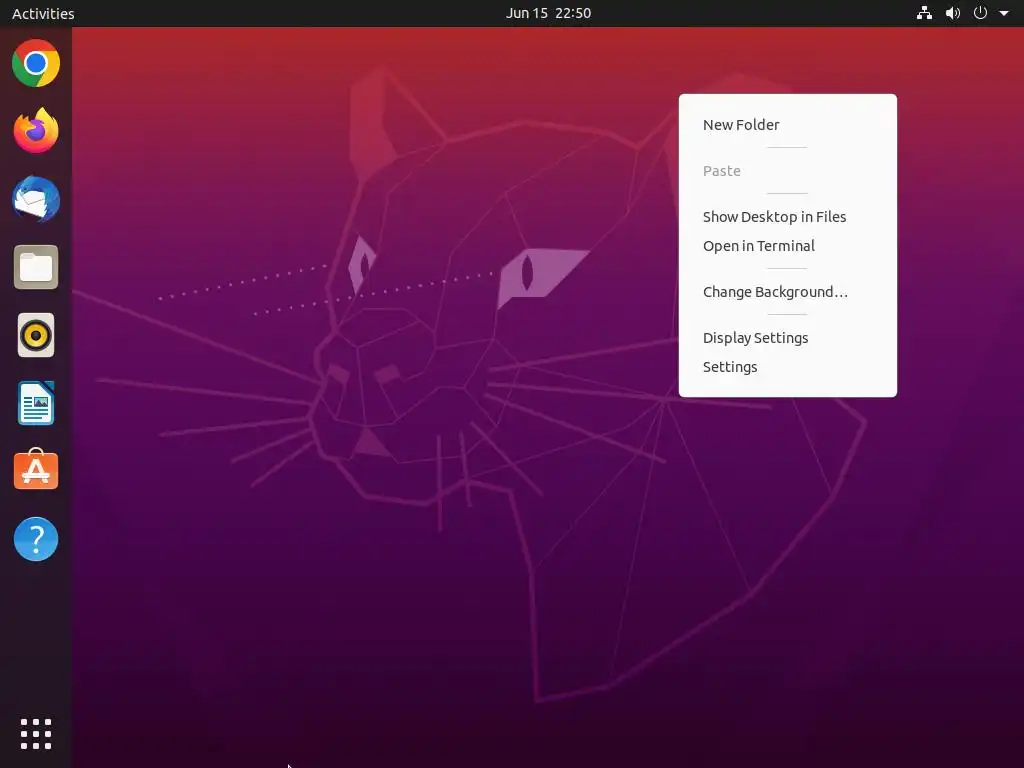The image size is (1024, 768).
Task: Open Display Settings from the menu
Action: 788,338
